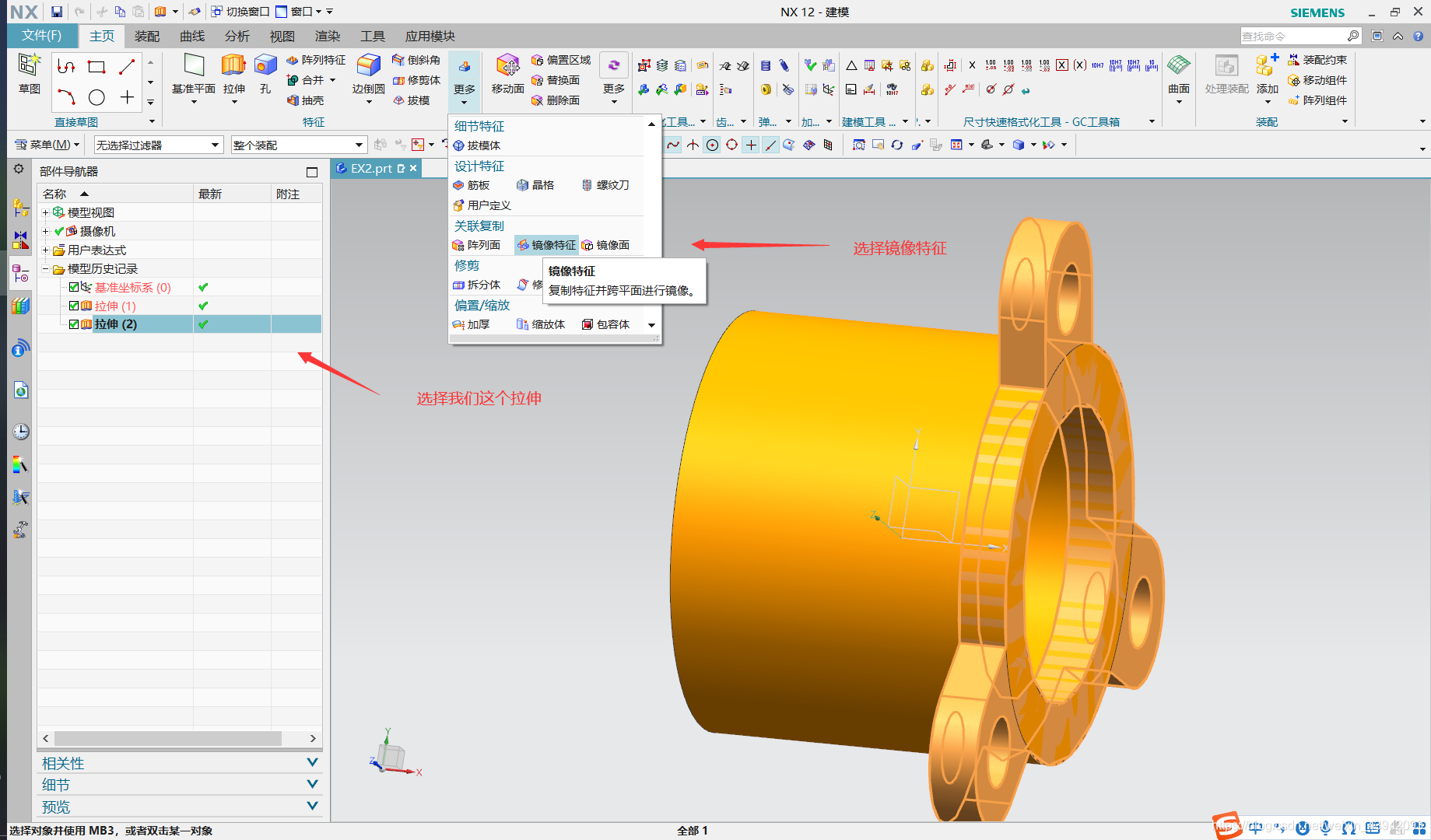
Task: Draw a circle with sketch circle tool
Action: tap(96, 97)
